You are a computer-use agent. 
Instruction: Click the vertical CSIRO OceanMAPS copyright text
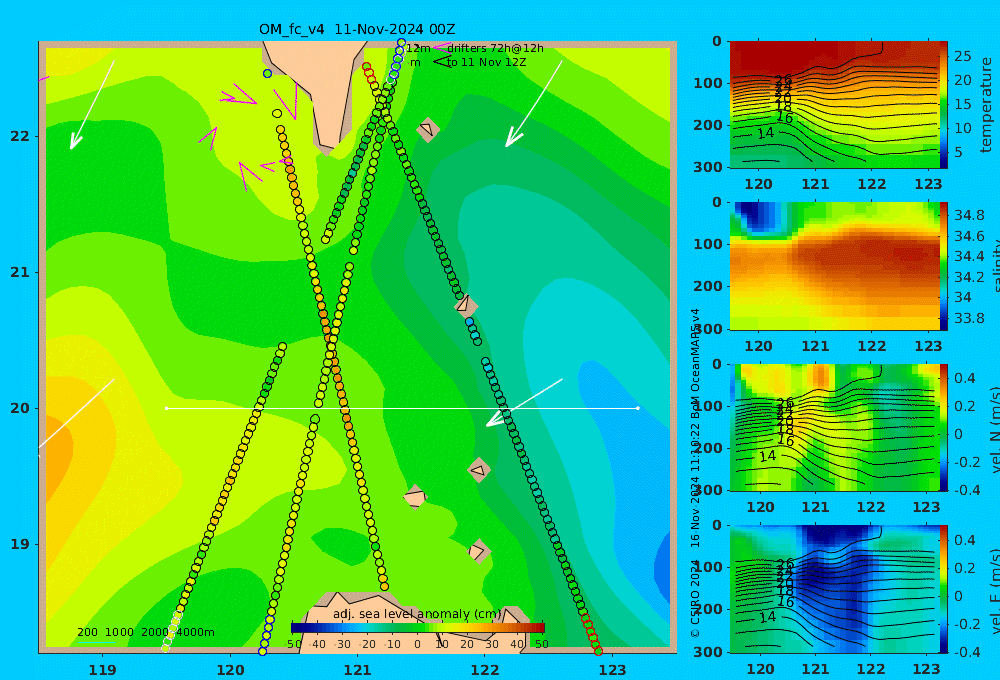pyautogui.click(x=695, y=473)
